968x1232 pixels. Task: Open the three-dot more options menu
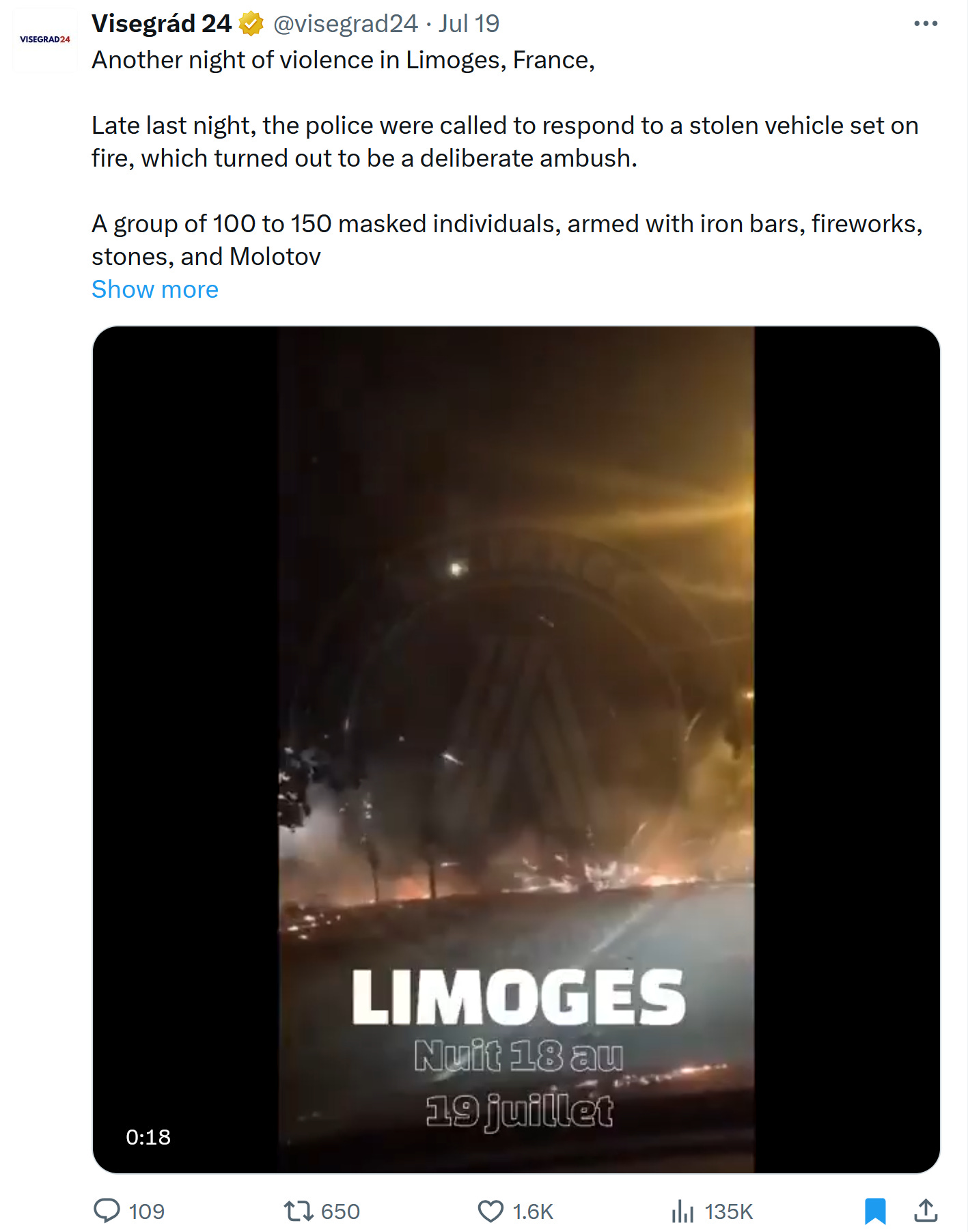tap(926, 23)
